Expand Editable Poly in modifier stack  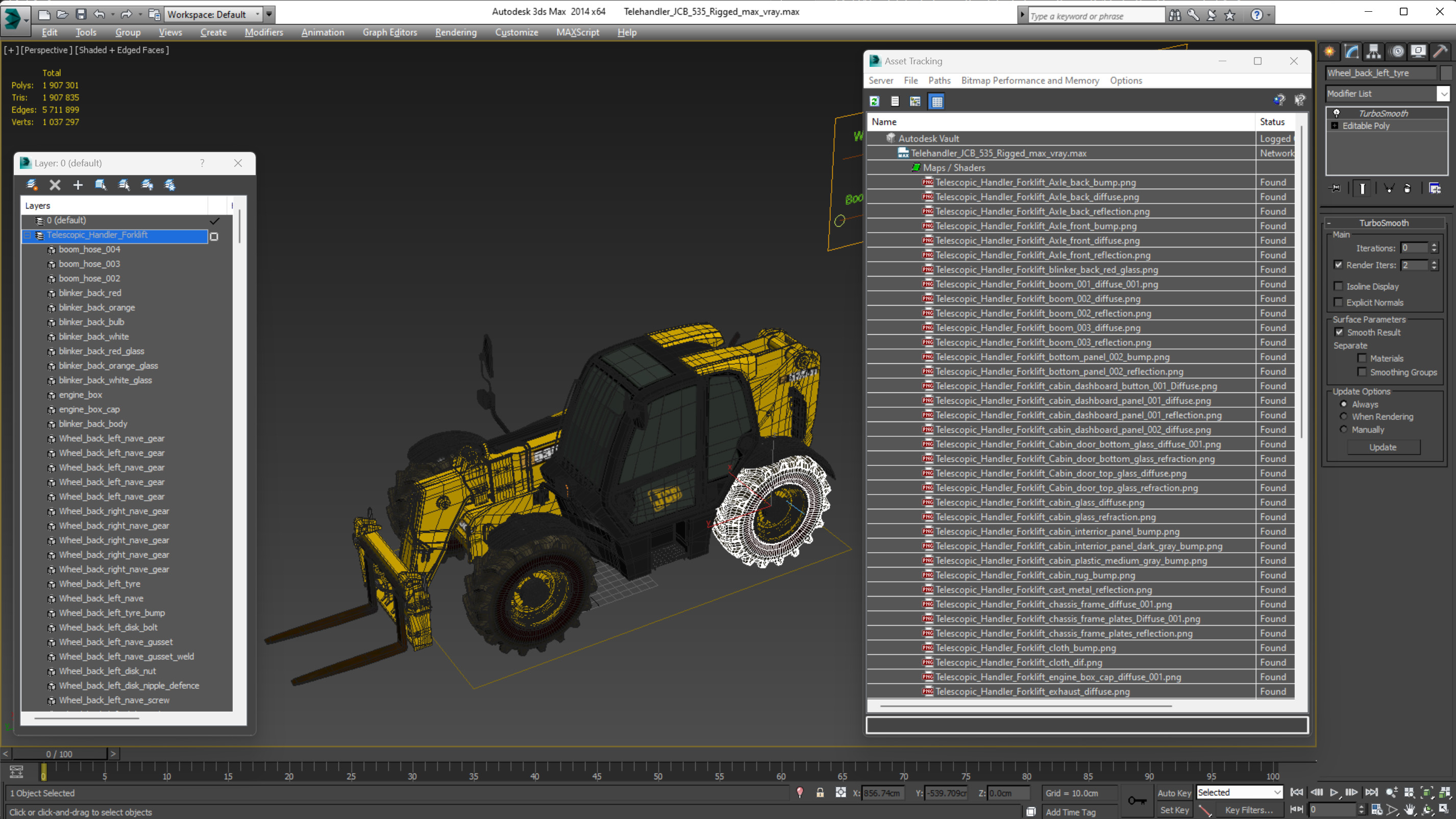click(x=1335, y=126)
